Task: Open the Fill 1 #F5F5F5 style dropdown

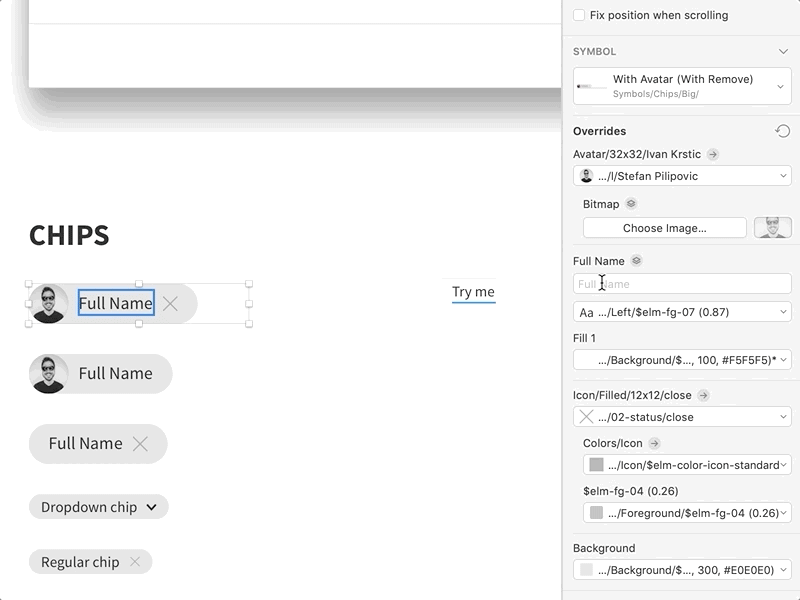Action: click(x=682, y=360)
